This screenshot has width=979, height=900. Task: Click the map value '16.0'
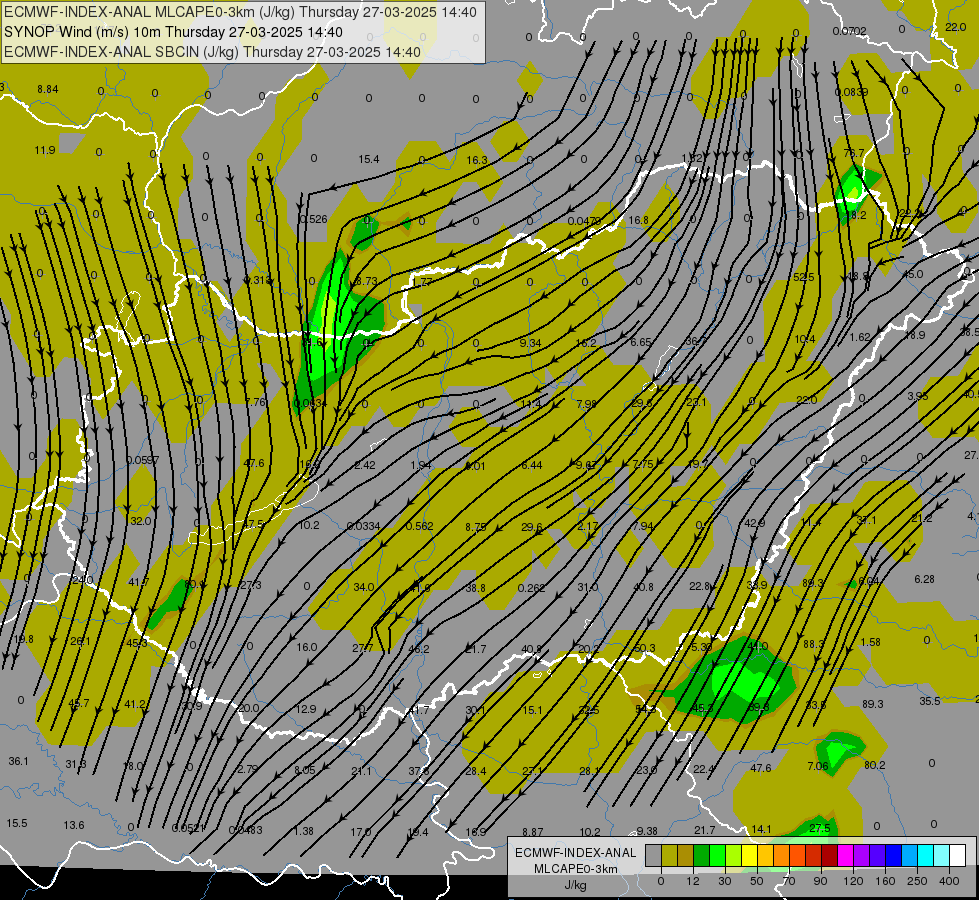point(307,648)
